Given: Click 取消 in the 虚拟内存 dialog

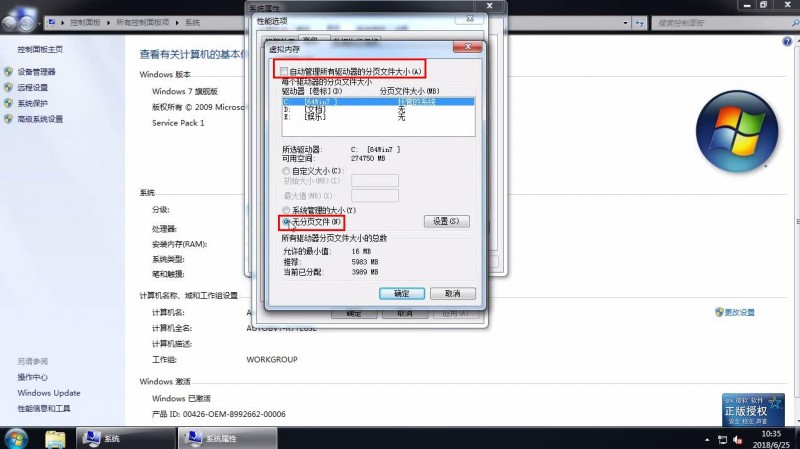Looking at the screenshot, I should (453, 293).
